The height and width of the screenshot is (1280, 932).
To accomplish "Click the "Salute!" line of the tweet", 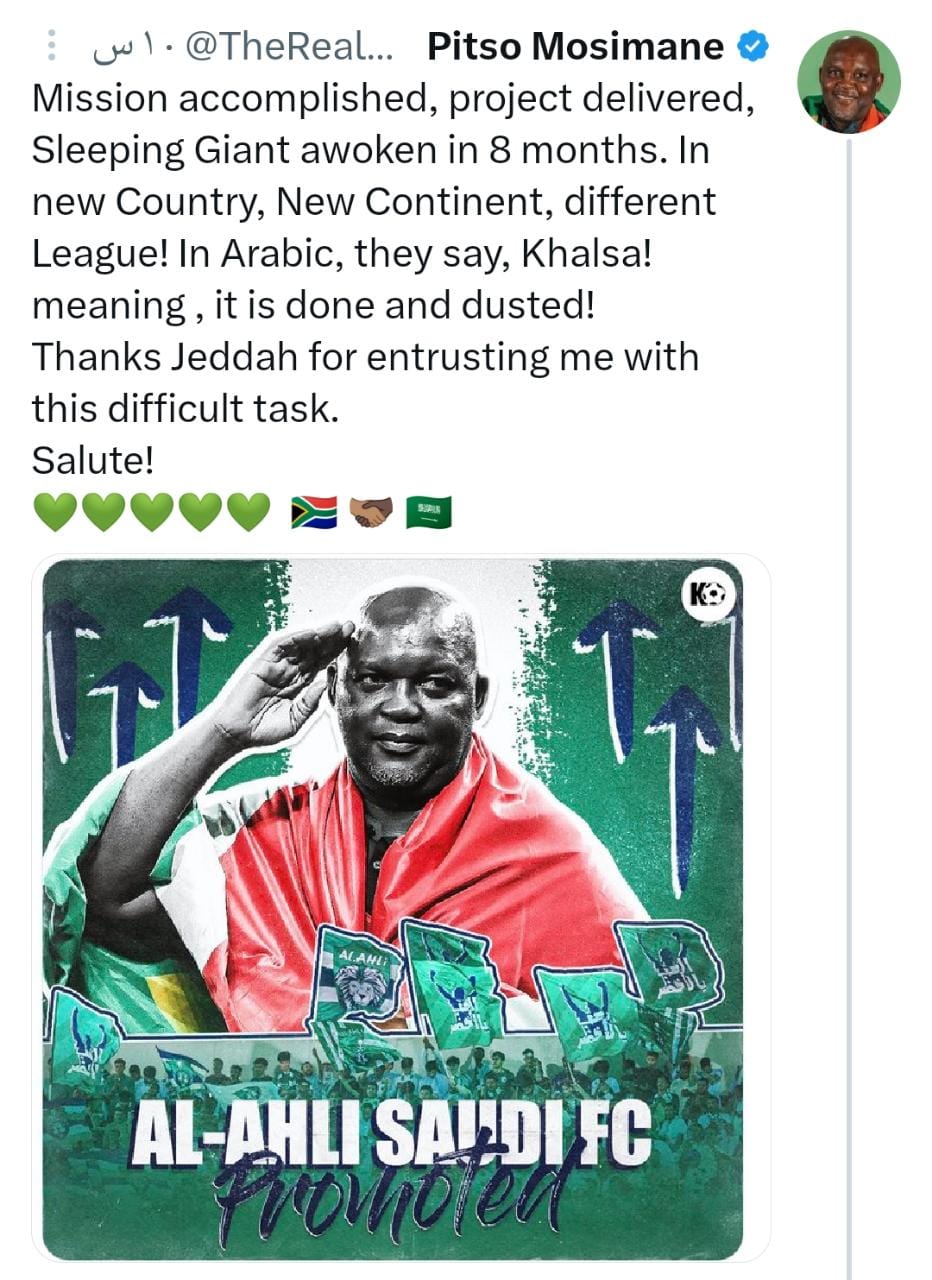I will pos(93,459).
